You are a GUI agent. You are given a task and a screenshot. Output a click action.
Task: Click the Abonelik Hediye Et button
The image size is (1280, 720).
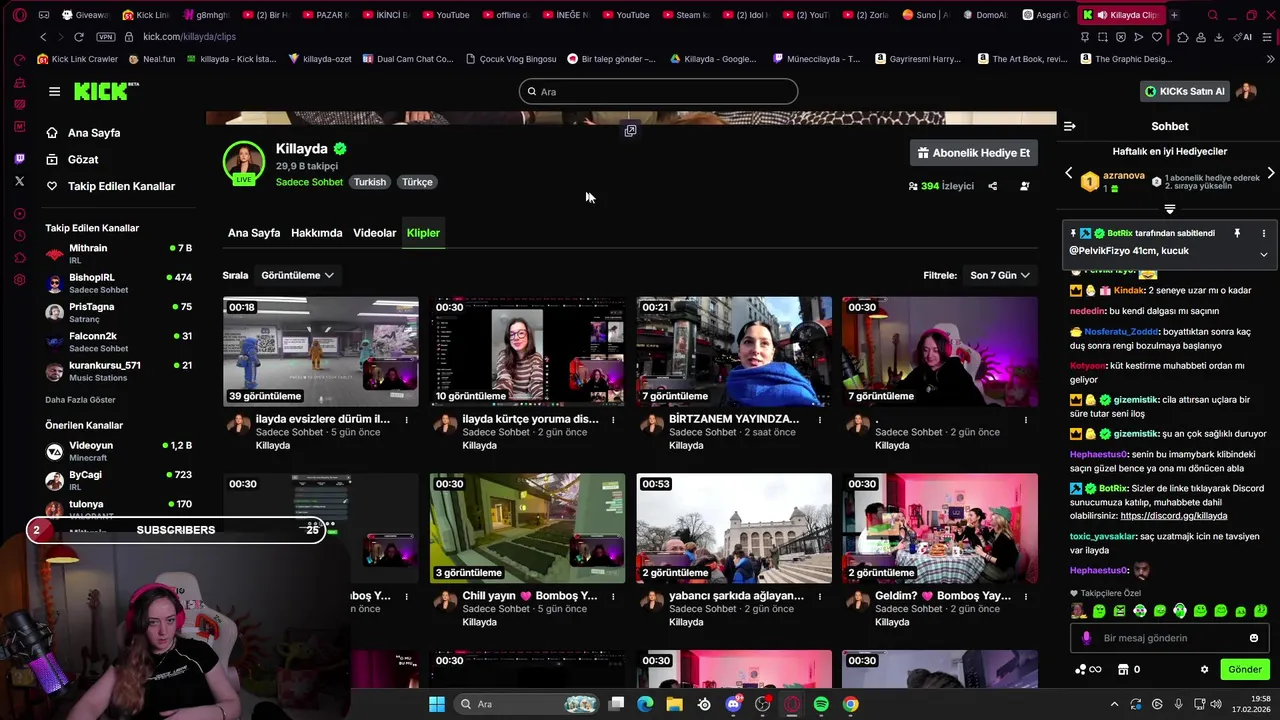click(x=973, y=153)
